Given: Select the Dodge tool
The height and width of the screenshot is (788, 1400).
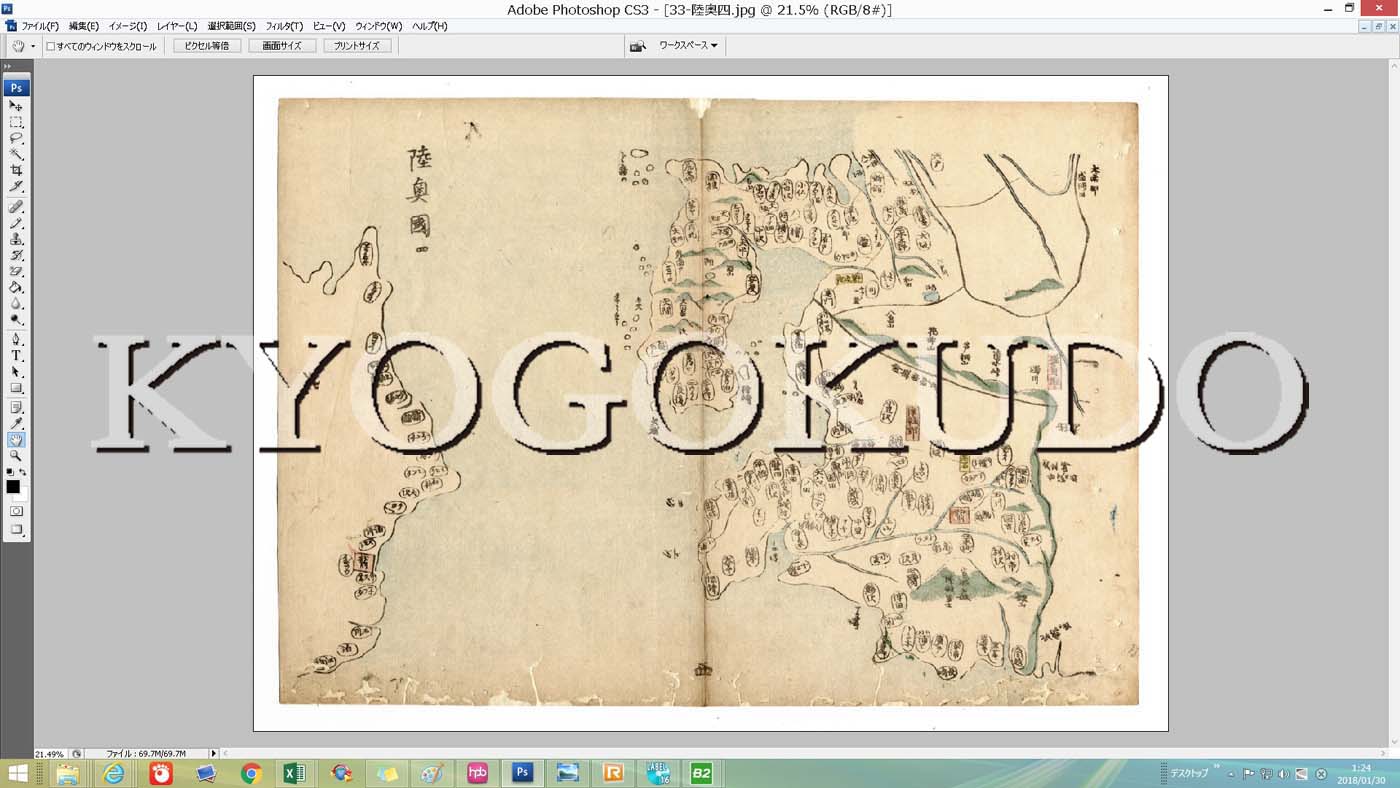Looking at the screenshot, I should tap(16, 319).
